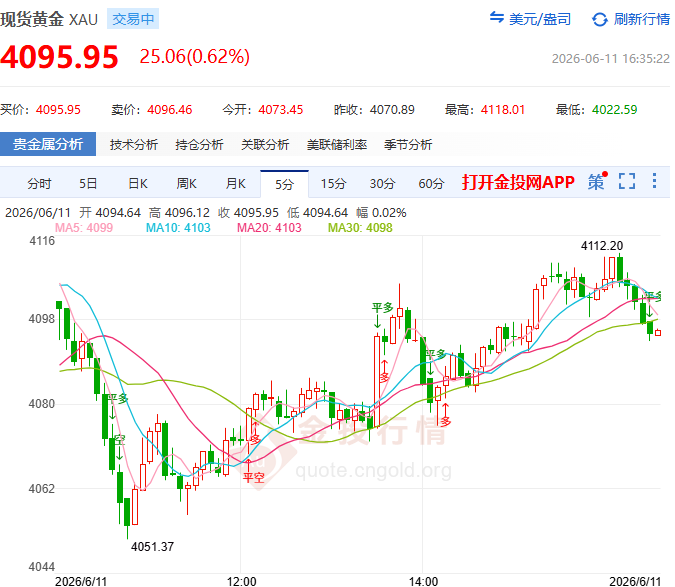Click the MA20: 4103 legend label
The width and height of the screenshot is (675, 587).
pos(269,228)
